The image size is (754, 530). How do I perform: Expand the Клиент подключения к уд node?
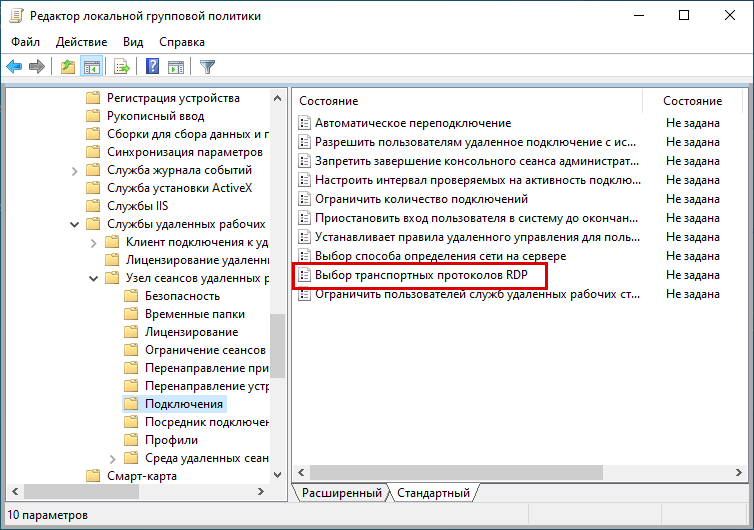point(93,243)
